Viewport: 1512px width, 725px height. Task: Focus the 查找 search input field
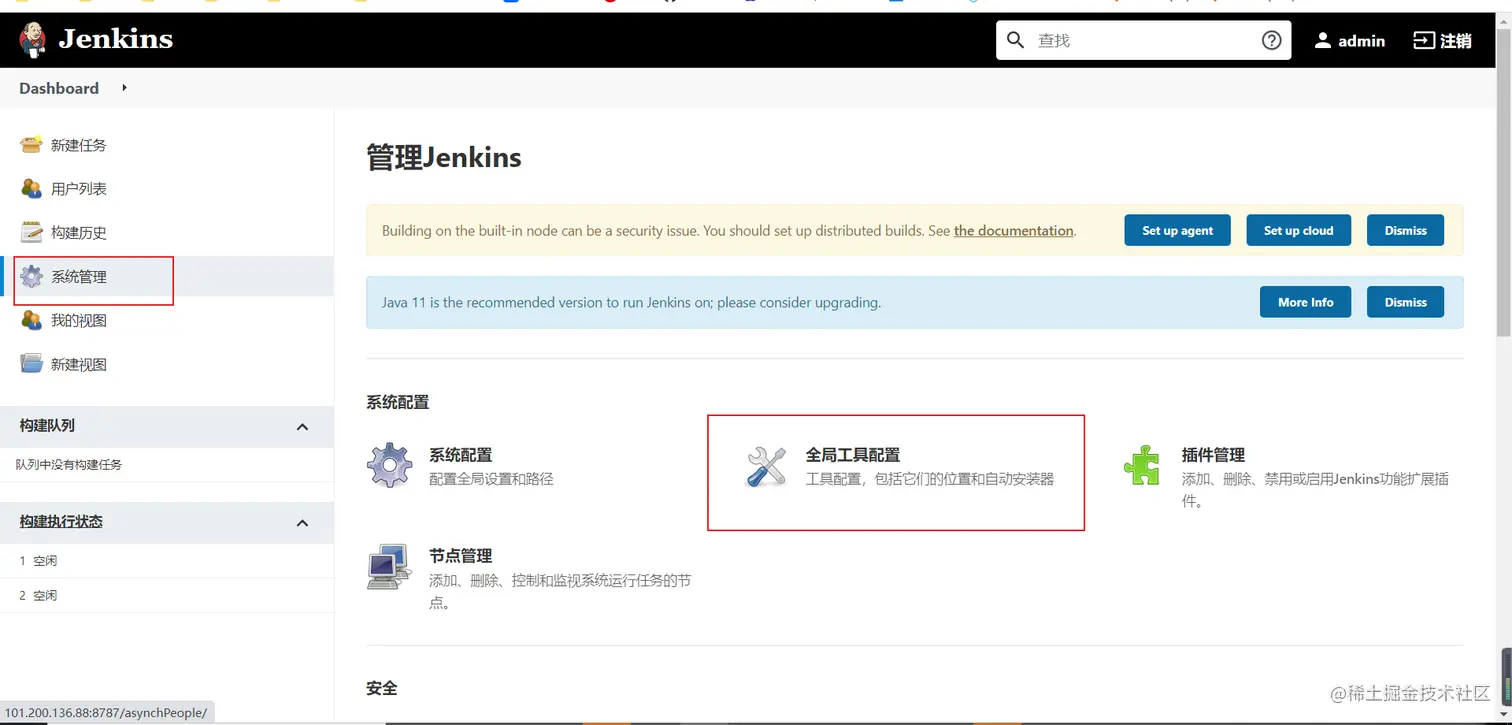(1143, 40)
